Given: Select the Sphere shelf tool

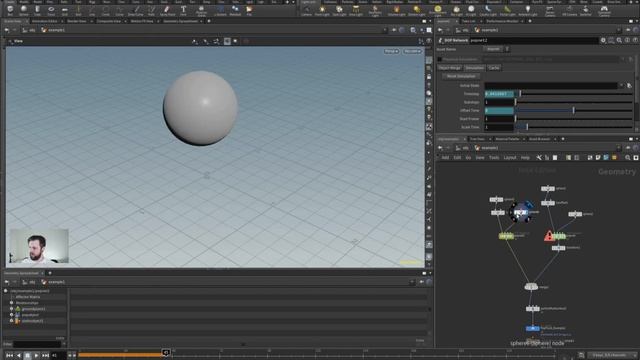Looking at the screenshot, I should (x=24, y=10).
